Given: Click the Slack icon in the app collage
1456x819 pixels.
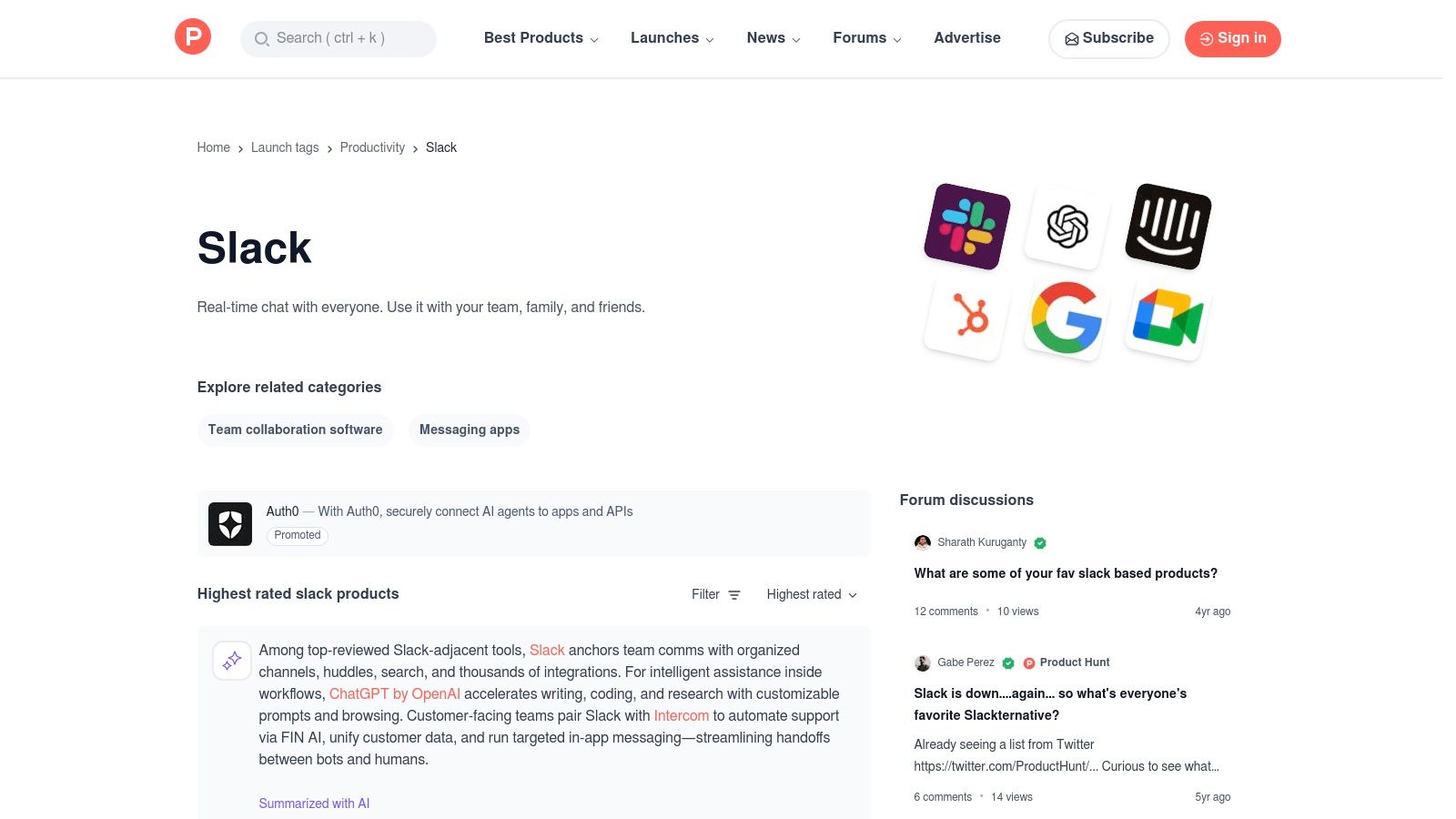Looking at the screenshot, I should 966,226.
